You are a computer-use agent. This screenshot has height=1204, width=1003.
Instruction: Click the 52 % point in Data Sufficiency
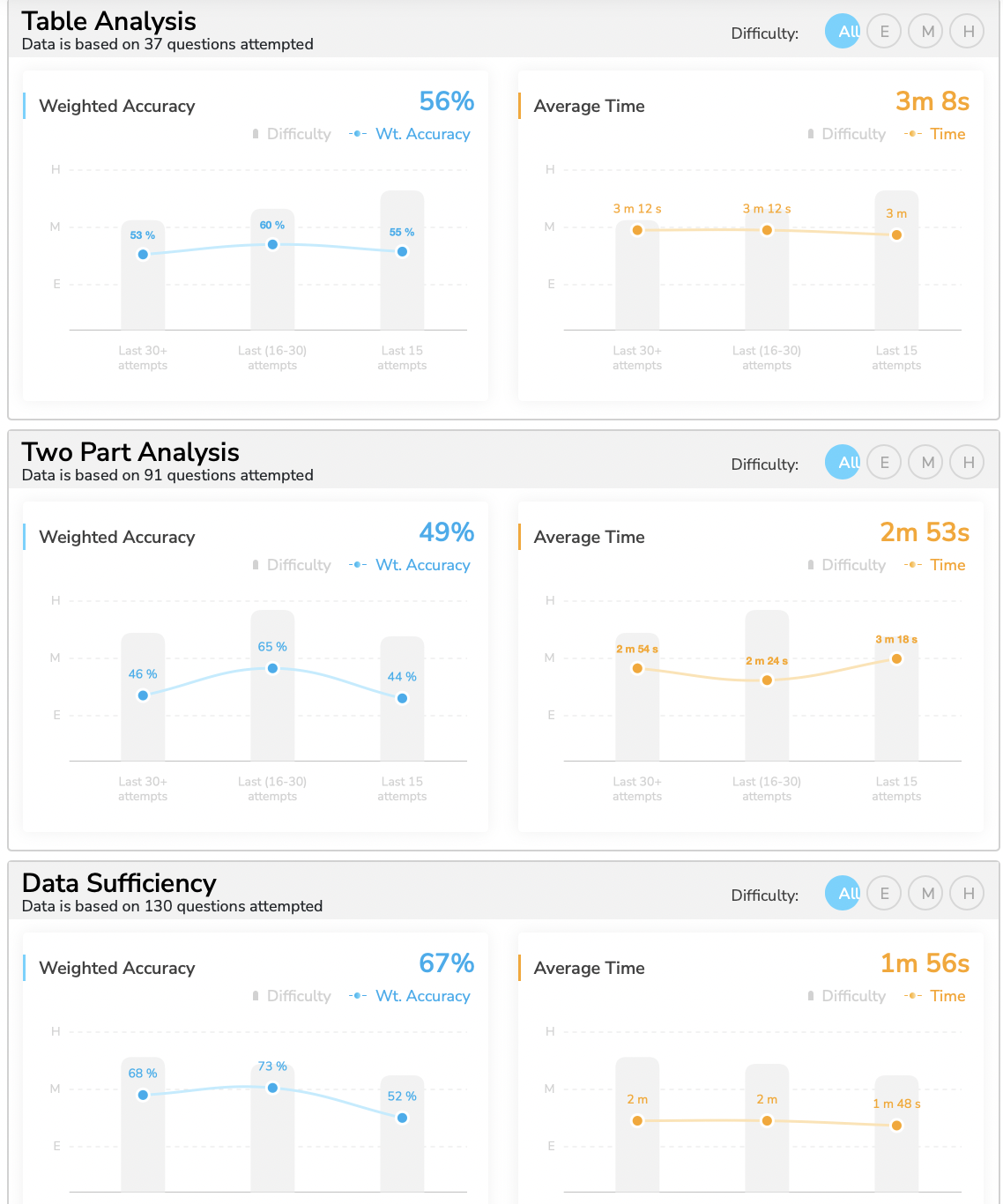coord(402,1118)
